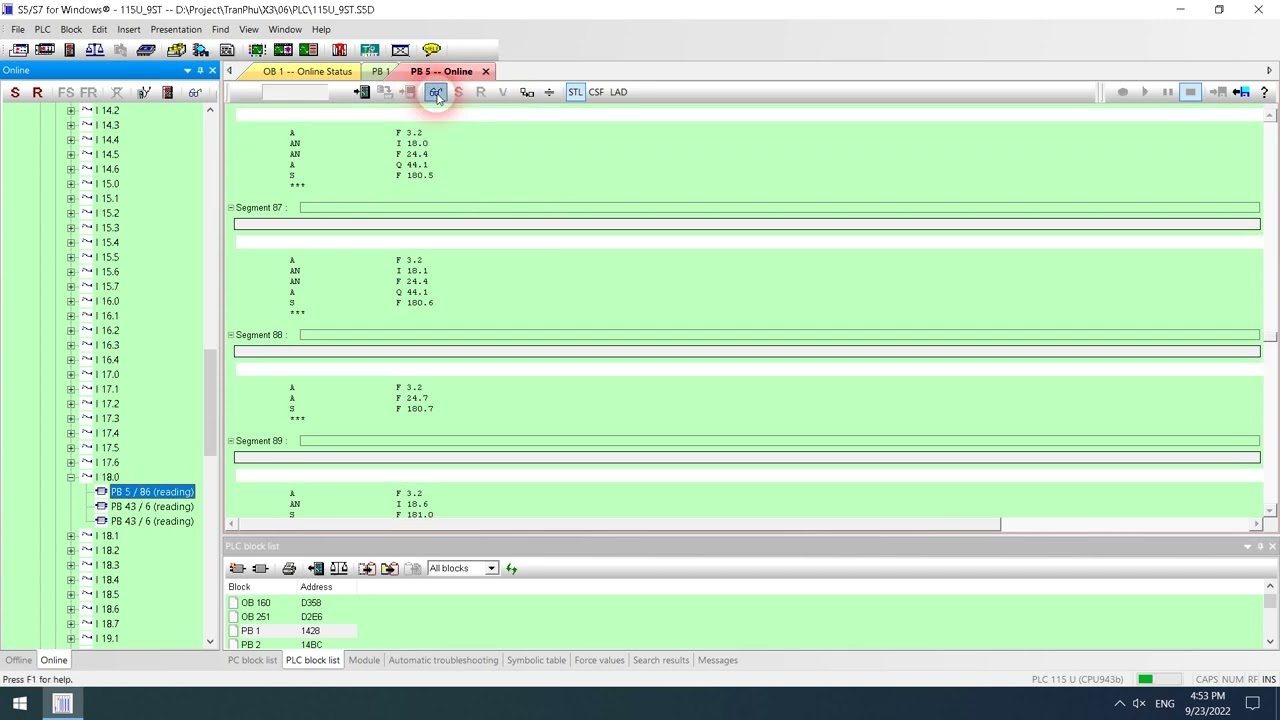Expand the I 18.1 tree node
The width and height of the screenshot is (1280, 720).
[71, 536]
